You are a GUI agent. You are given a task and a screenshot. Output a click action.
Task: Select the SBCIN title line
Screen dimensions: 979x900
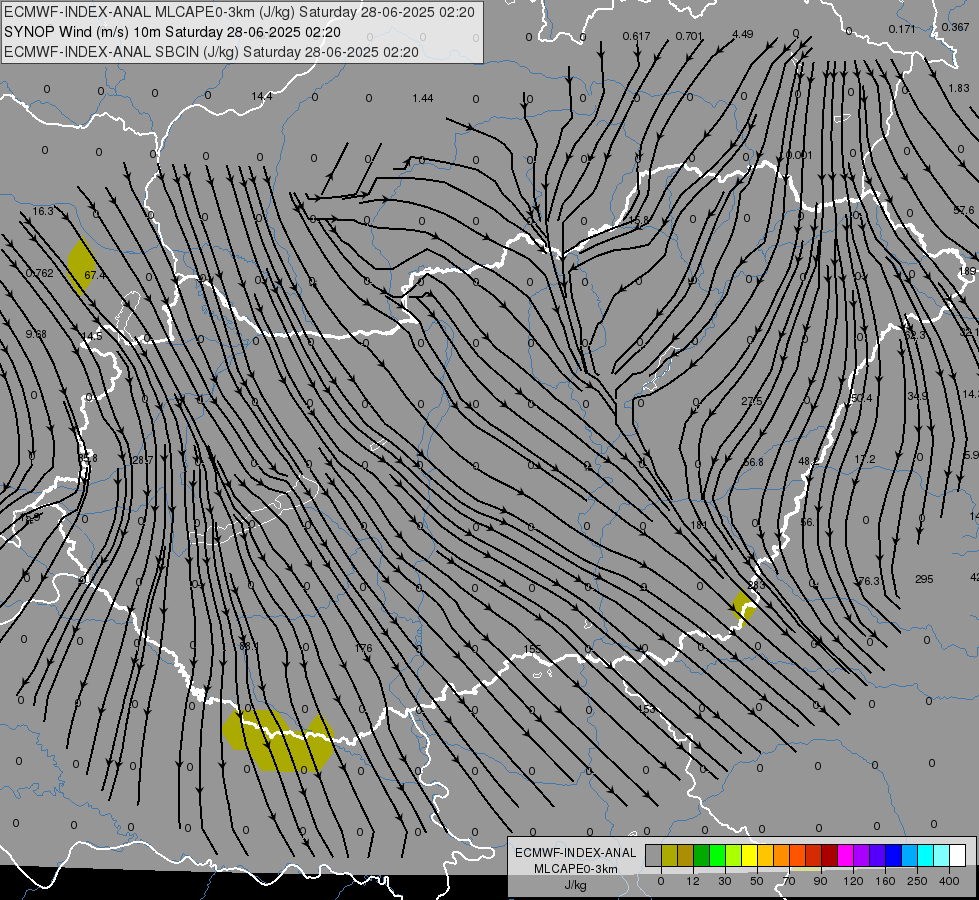[211, 52]
